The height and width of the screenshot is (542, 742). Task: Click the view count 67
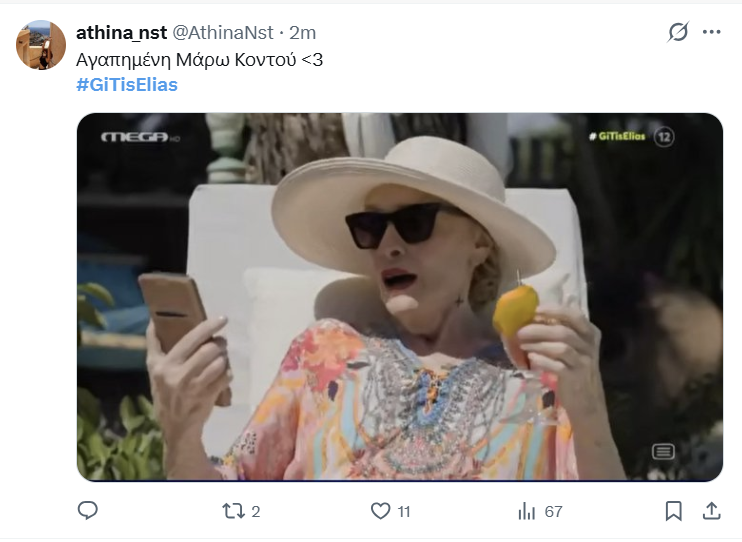pyautogui.click(x=554, y=512)
